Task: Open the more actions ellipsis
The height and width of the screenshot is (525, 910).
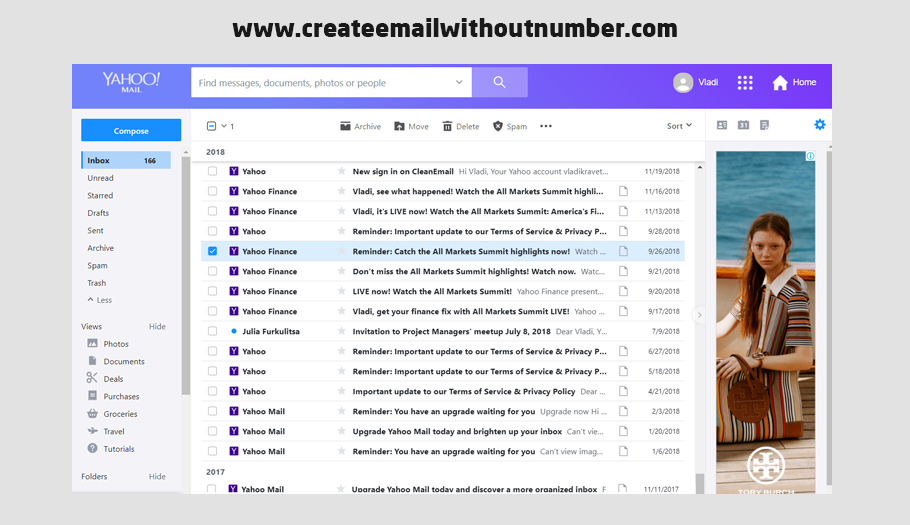Action: (x=546, y=126)
